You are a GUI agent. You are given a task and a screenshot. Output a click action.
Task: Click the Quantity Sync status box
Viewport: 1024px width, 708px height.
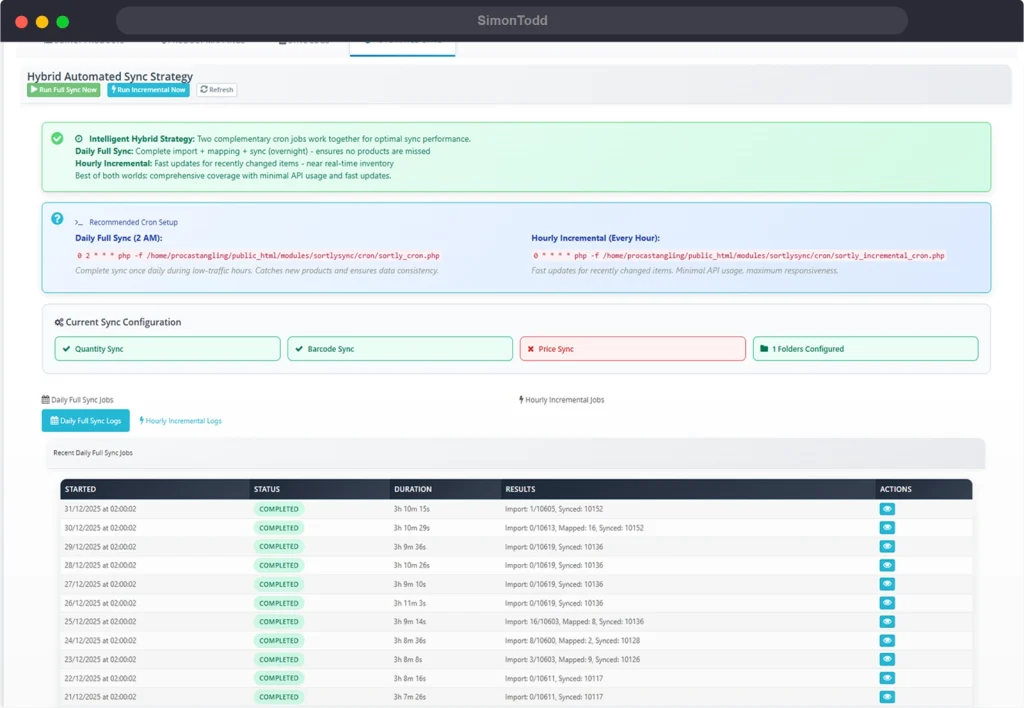167,349
